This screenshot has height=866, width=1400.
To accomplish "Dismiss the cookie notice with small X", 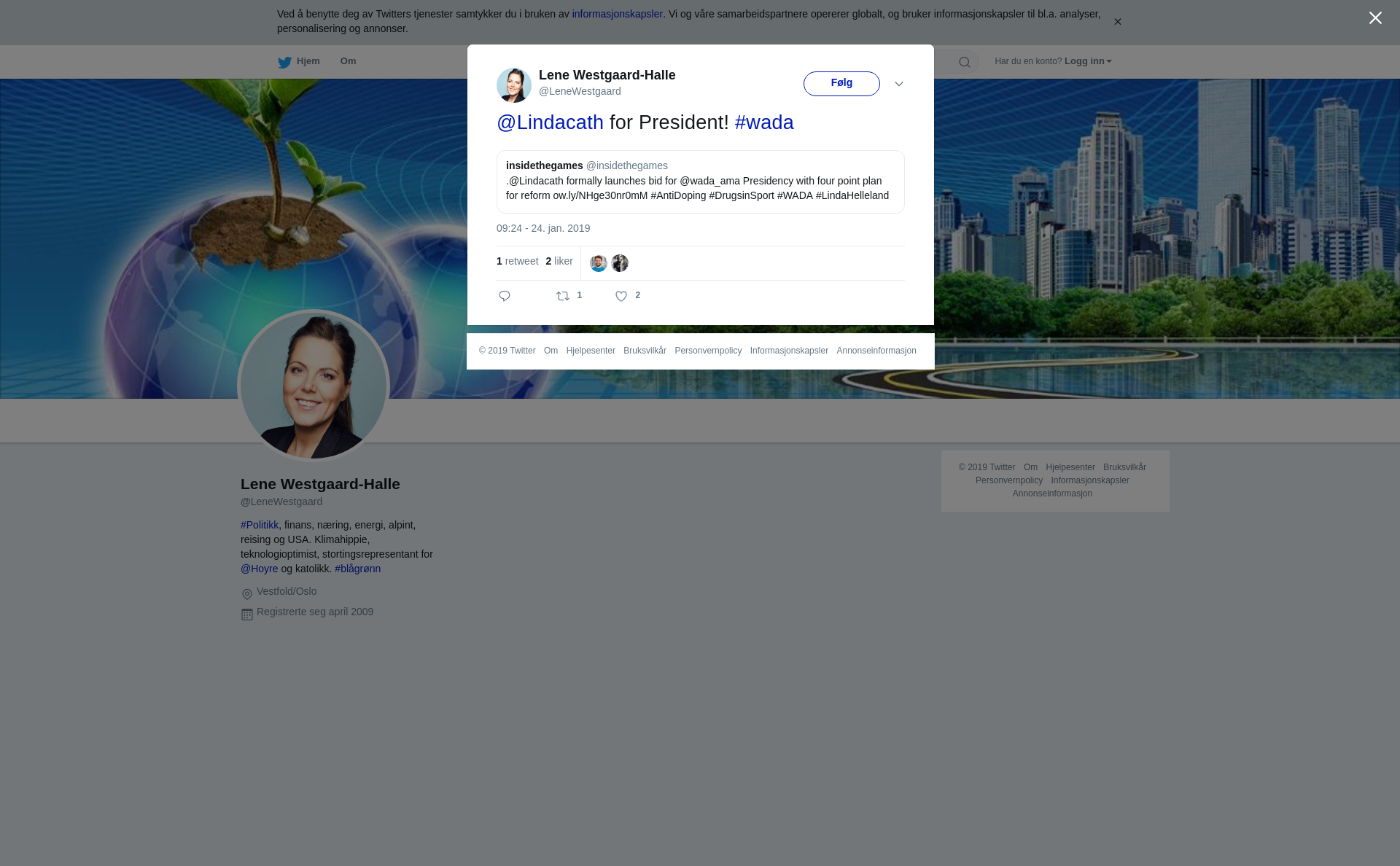I will pos(1117,22).
